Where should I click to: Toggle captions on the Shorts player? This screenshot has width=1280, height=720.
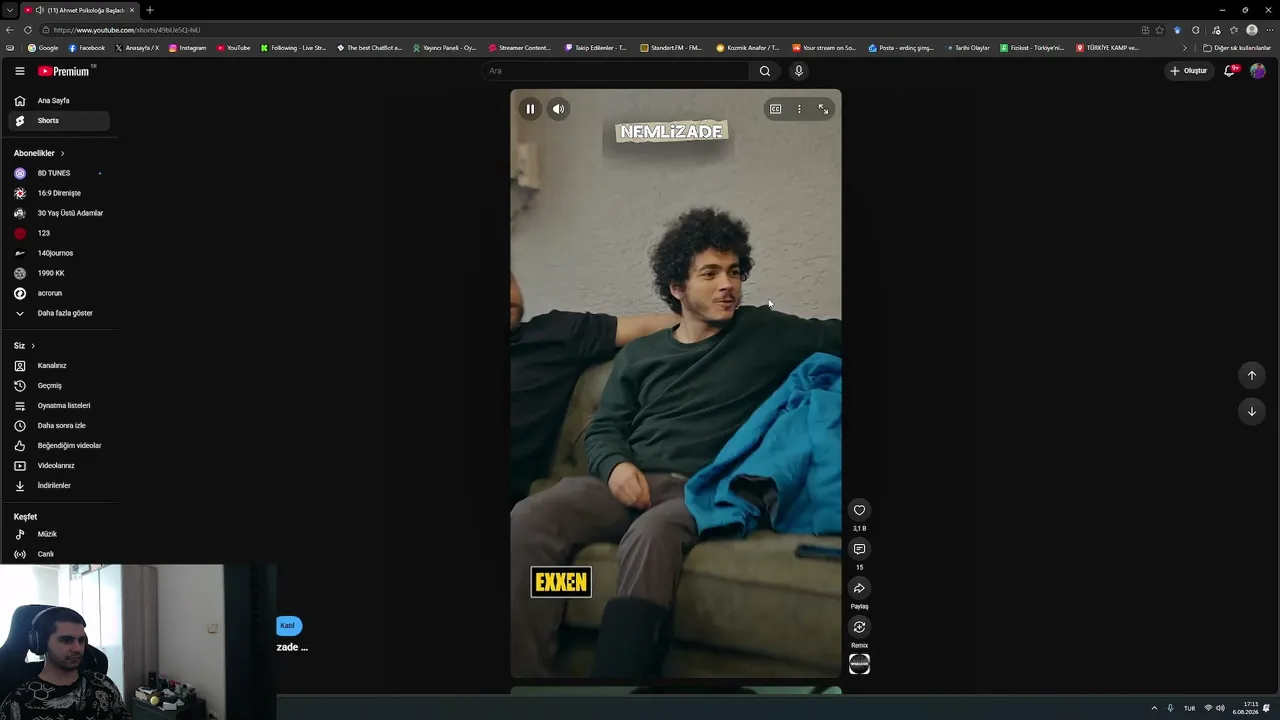(775, 109)
